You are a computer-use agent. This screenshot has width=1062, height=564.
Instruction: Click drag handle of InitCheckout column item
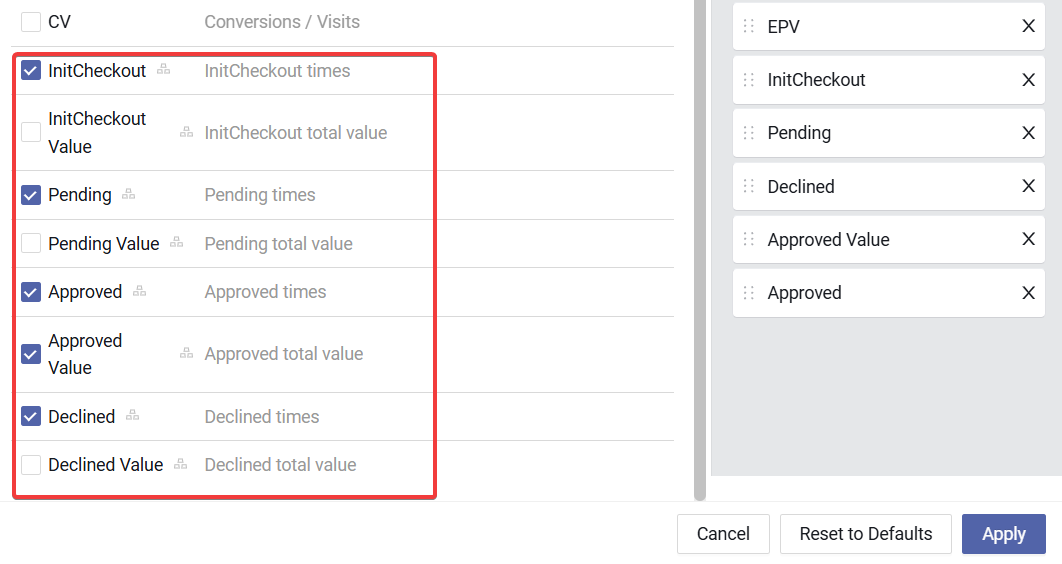[749, 80]
